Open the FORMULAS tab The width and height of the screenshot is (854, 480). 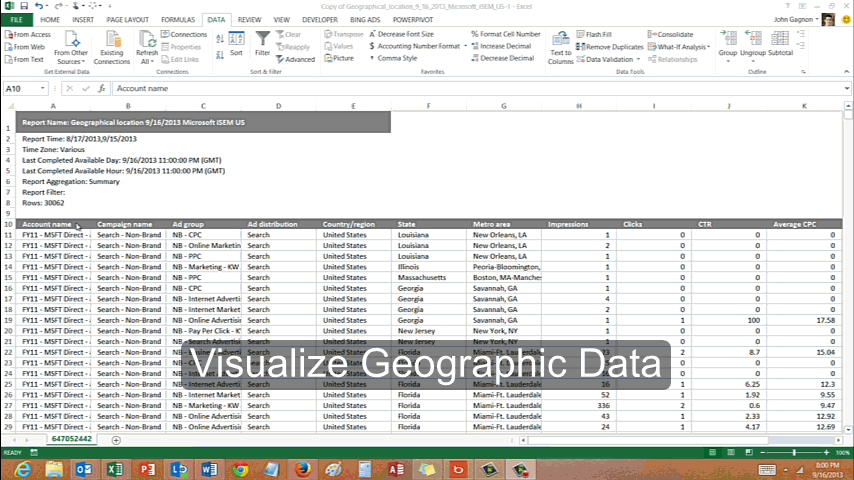click(178, 20)
